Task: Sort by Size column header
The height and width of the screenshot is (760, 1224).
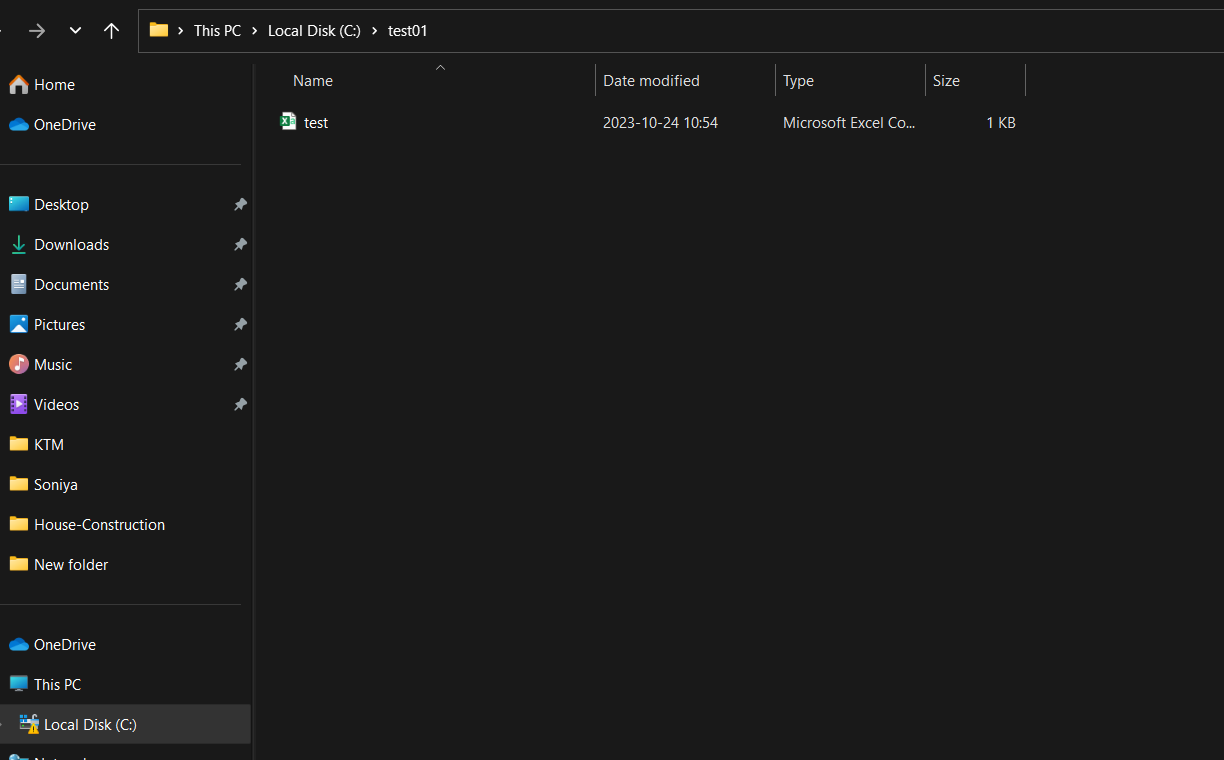Action: (946, 81)
